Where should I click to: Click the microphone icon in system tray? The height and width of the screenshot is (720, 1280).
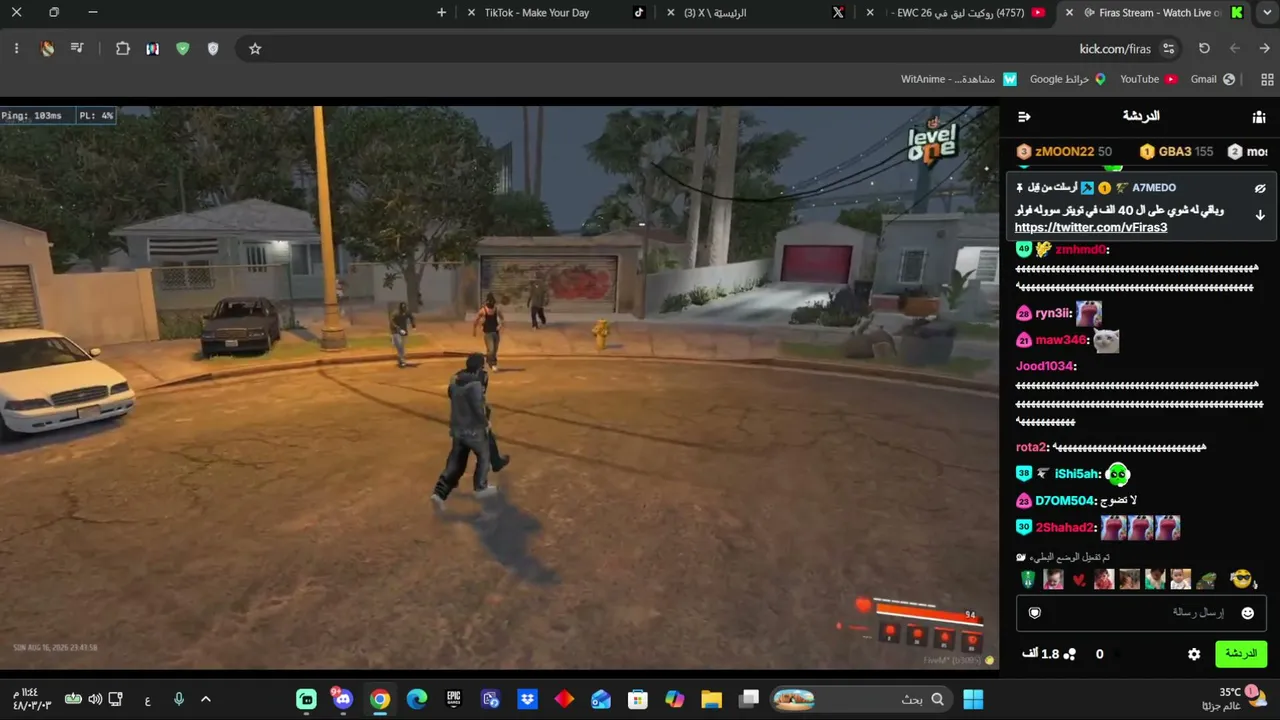179,699
